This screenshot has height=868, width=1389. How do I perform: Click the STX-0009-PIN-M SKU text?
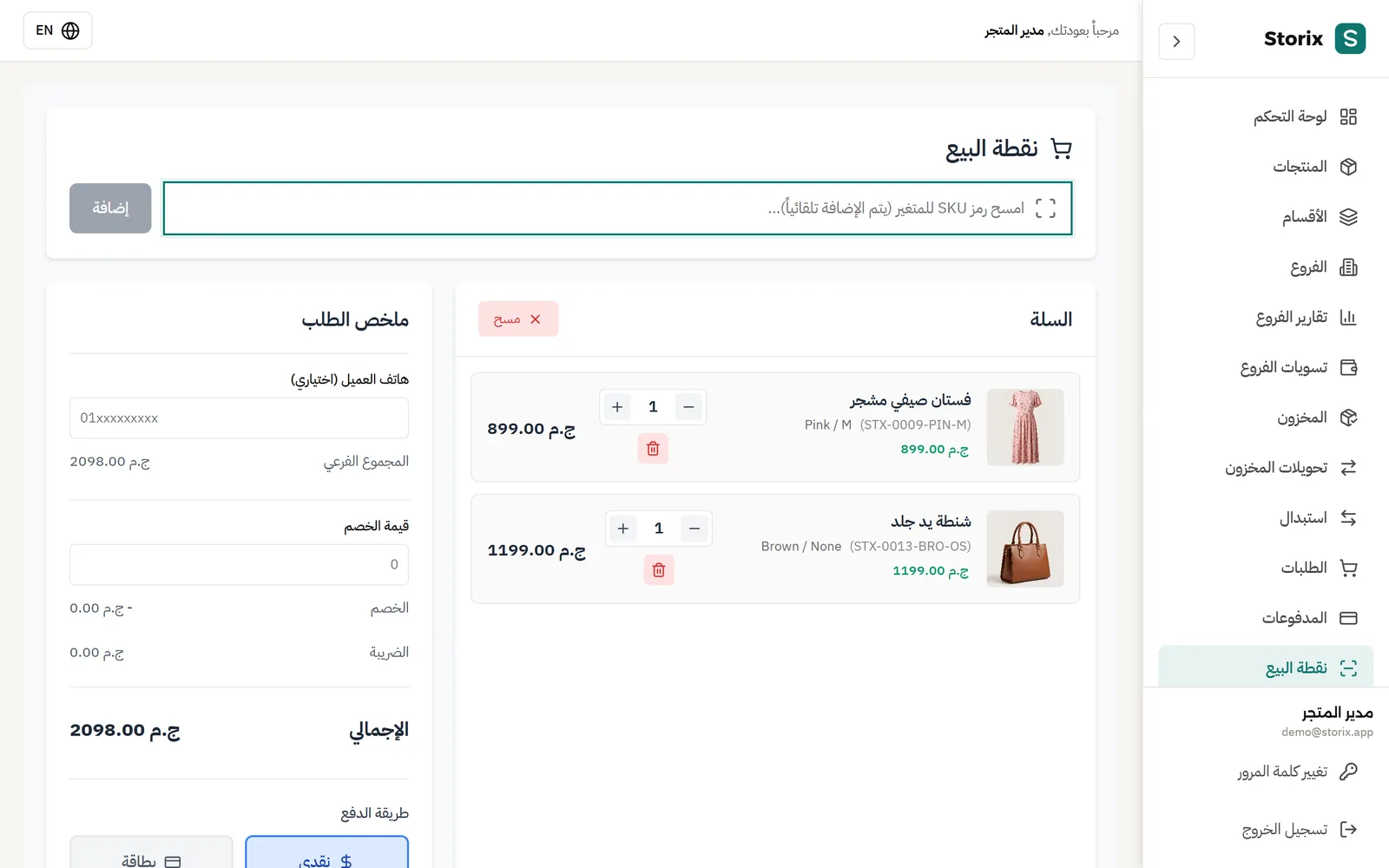[916, 424]
